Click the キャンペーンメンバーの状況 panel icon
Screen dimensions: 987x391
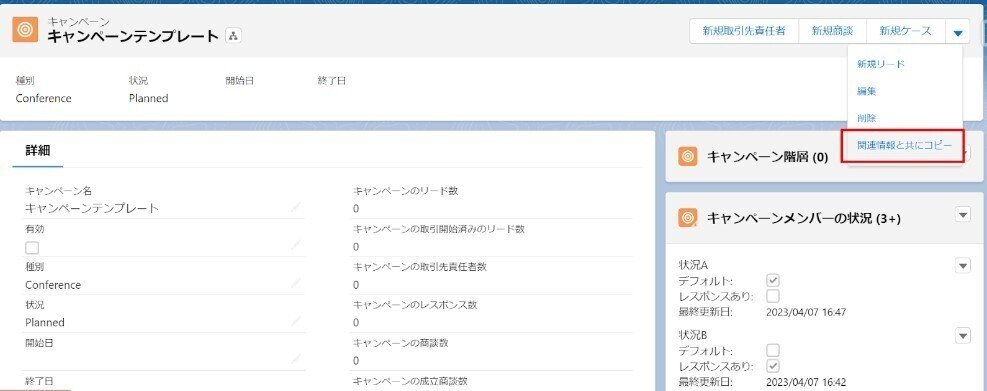687,218
